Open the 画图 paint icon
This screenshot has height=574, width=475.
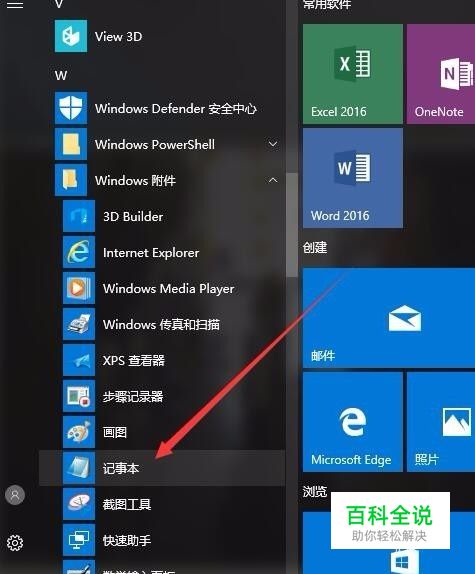[x=79, y=432]
